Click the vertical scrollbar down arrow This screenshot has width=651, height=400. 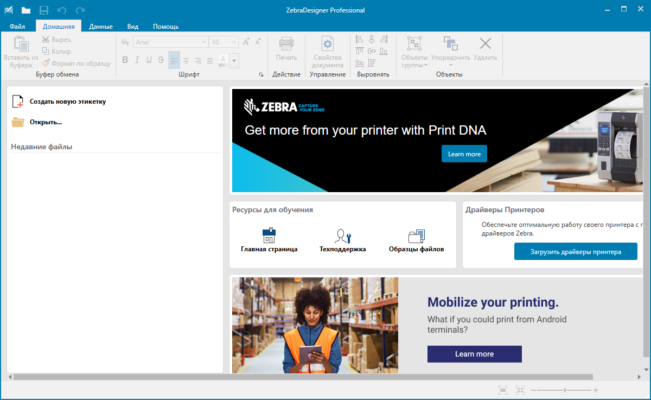(646, 369)
